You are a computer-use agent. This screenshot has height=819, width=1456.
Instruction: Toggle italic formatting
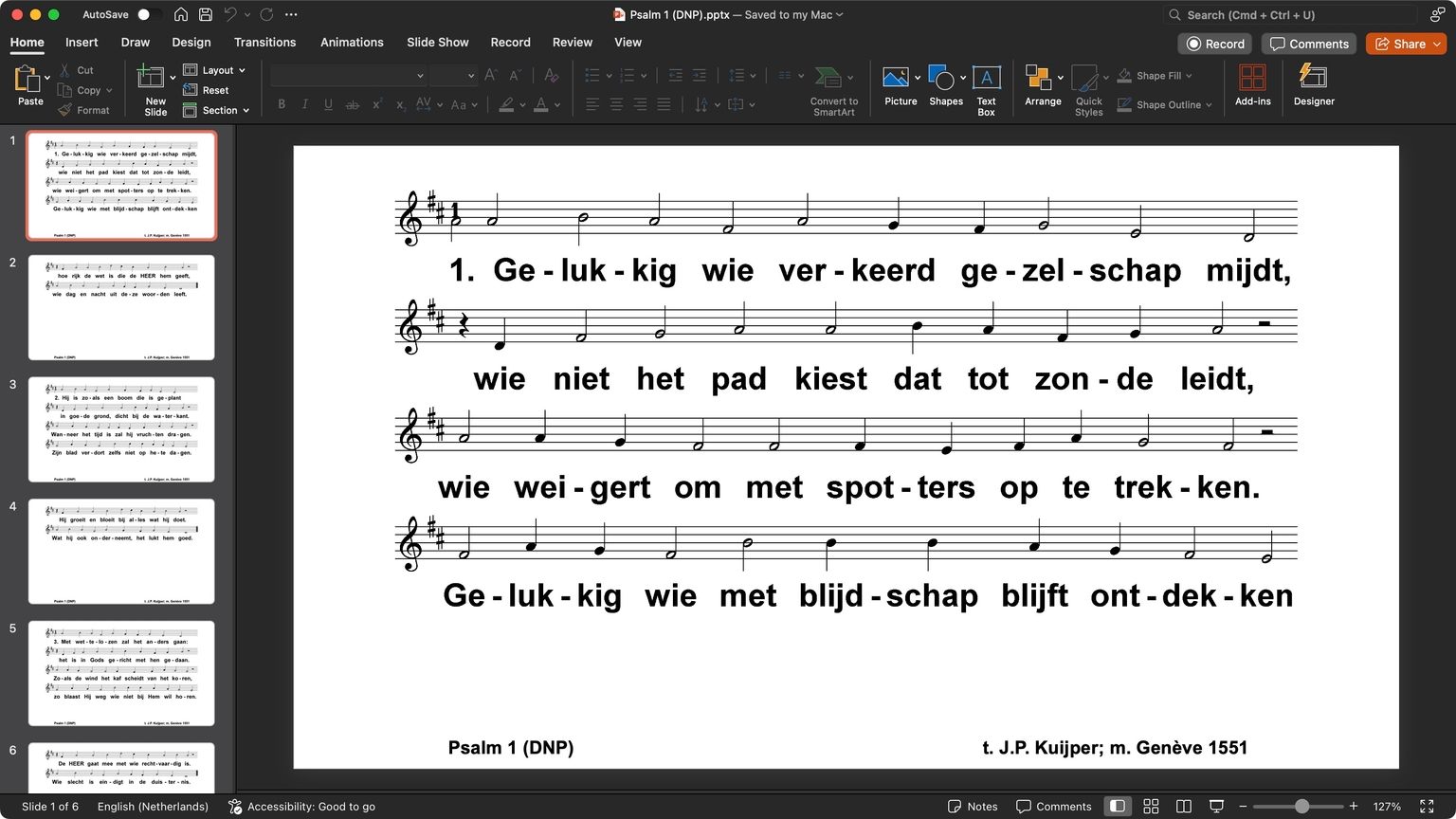click(x=304, y=104)
